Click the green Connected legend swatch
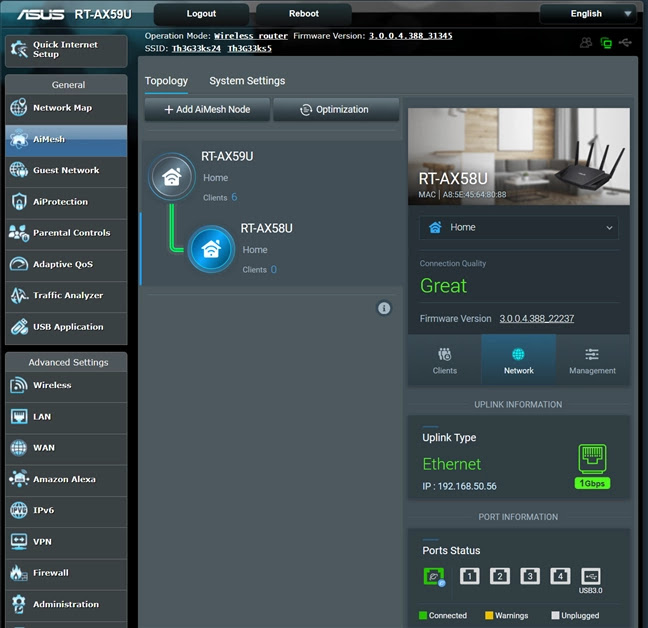The width and height of the screenshot is (648, 628). 423,616
